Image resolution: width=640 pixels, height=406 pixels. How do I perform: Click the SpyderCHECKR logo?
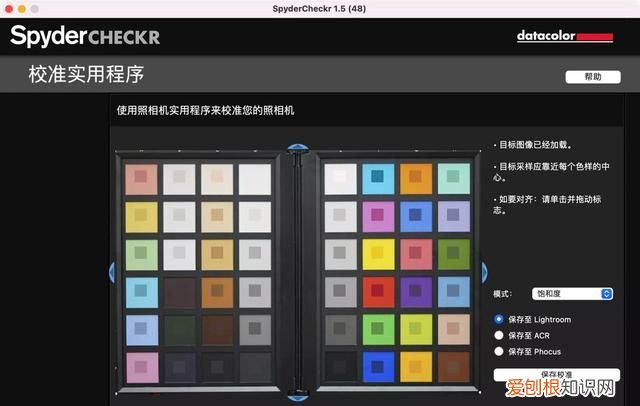point(85,36)
